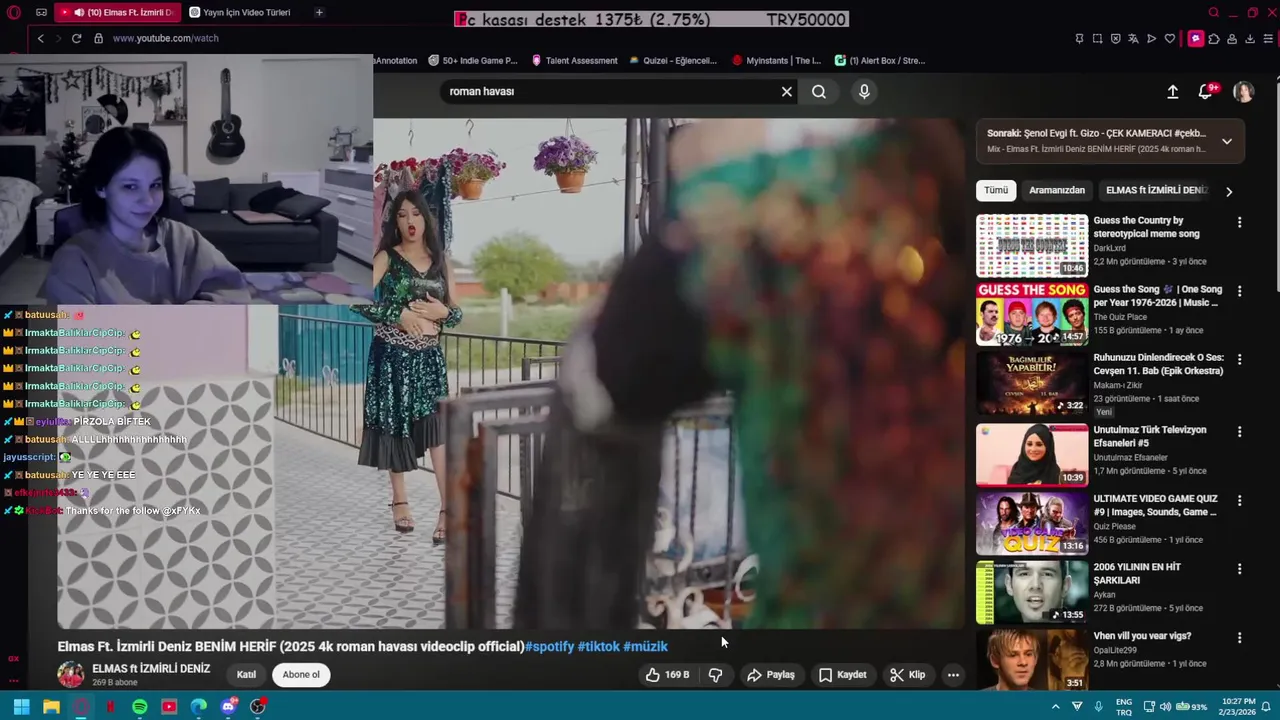Open browser extensions puzzle icon
The image size is (1280, 720).
point(1214,39)
